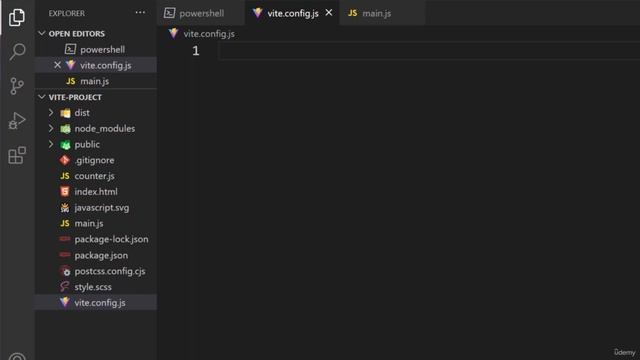Open the Run and Debug view

tap(17, 120)
